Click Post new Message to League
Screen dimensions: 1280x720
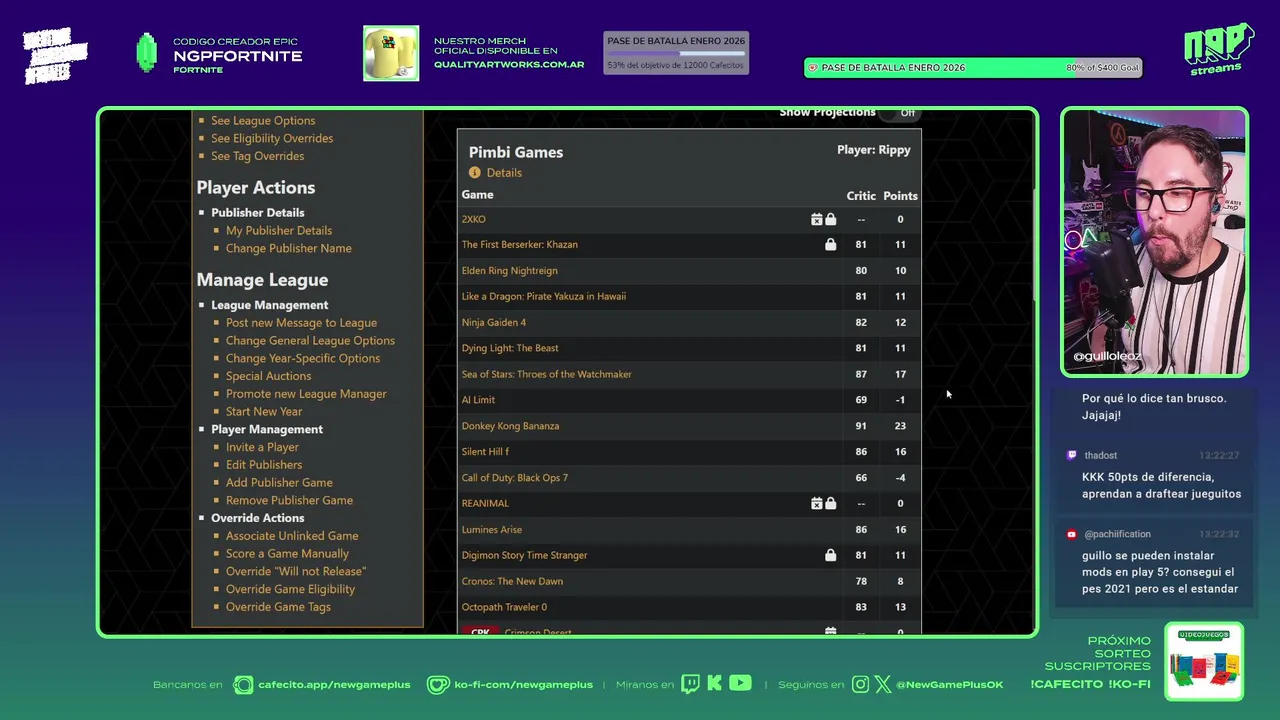click(x=301, y=323)
